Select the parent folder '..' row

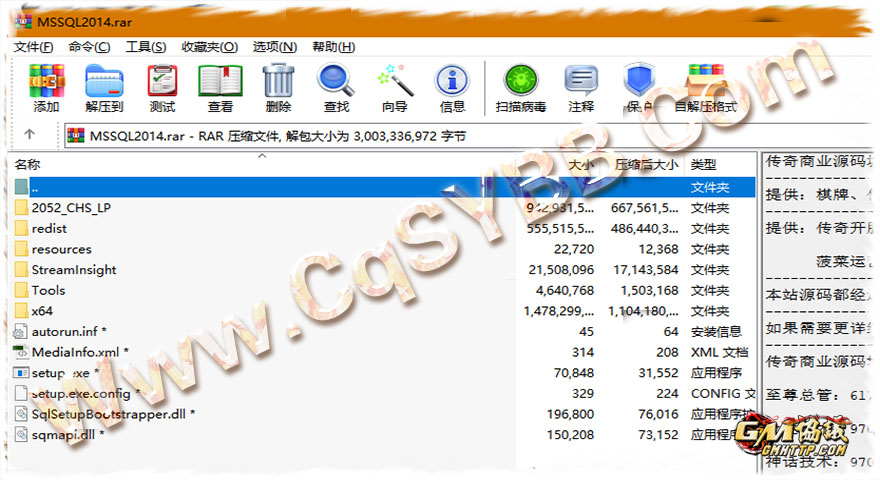(383, 187)
